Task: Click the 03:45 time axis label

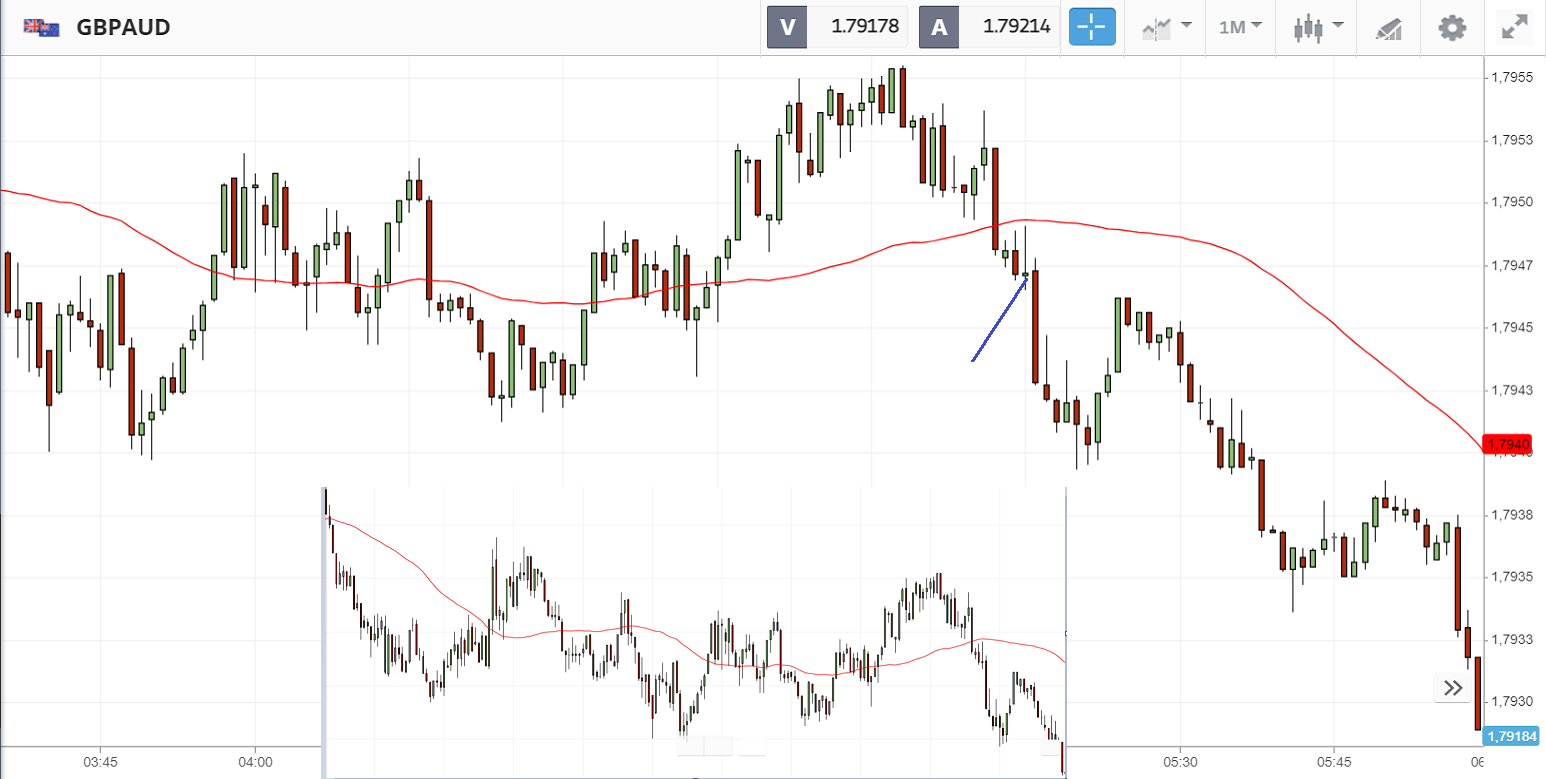Action: (101, 762)
